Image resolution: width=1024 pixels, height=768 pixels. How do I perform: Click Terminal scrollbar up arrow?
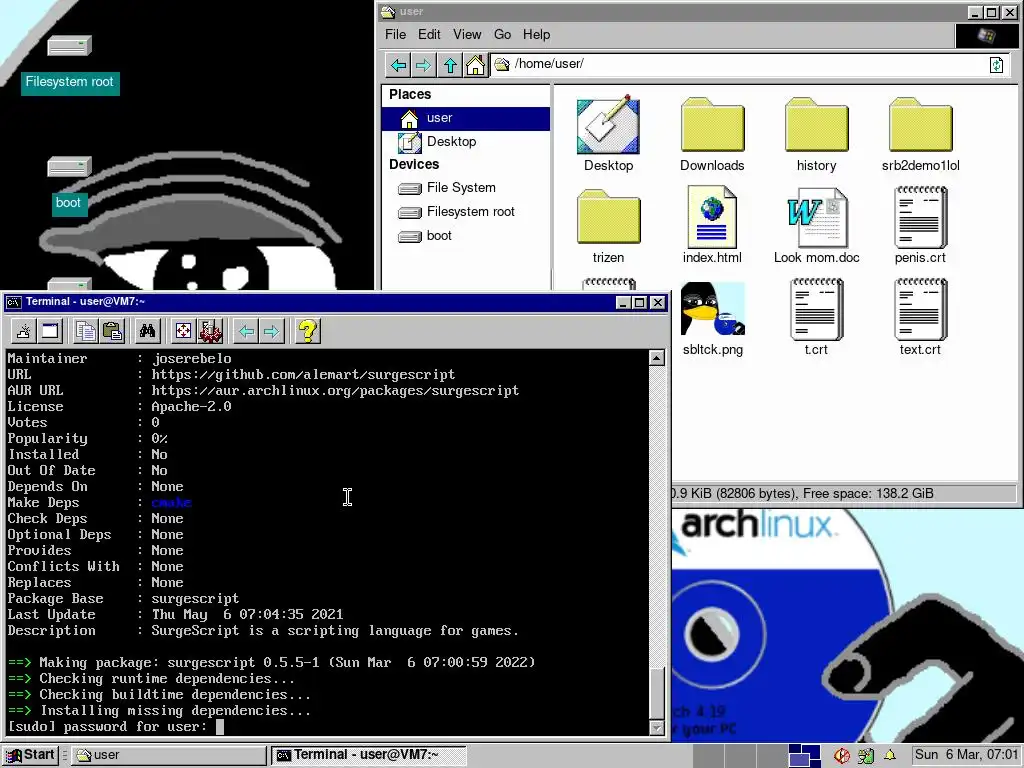[x=657, y=358]
